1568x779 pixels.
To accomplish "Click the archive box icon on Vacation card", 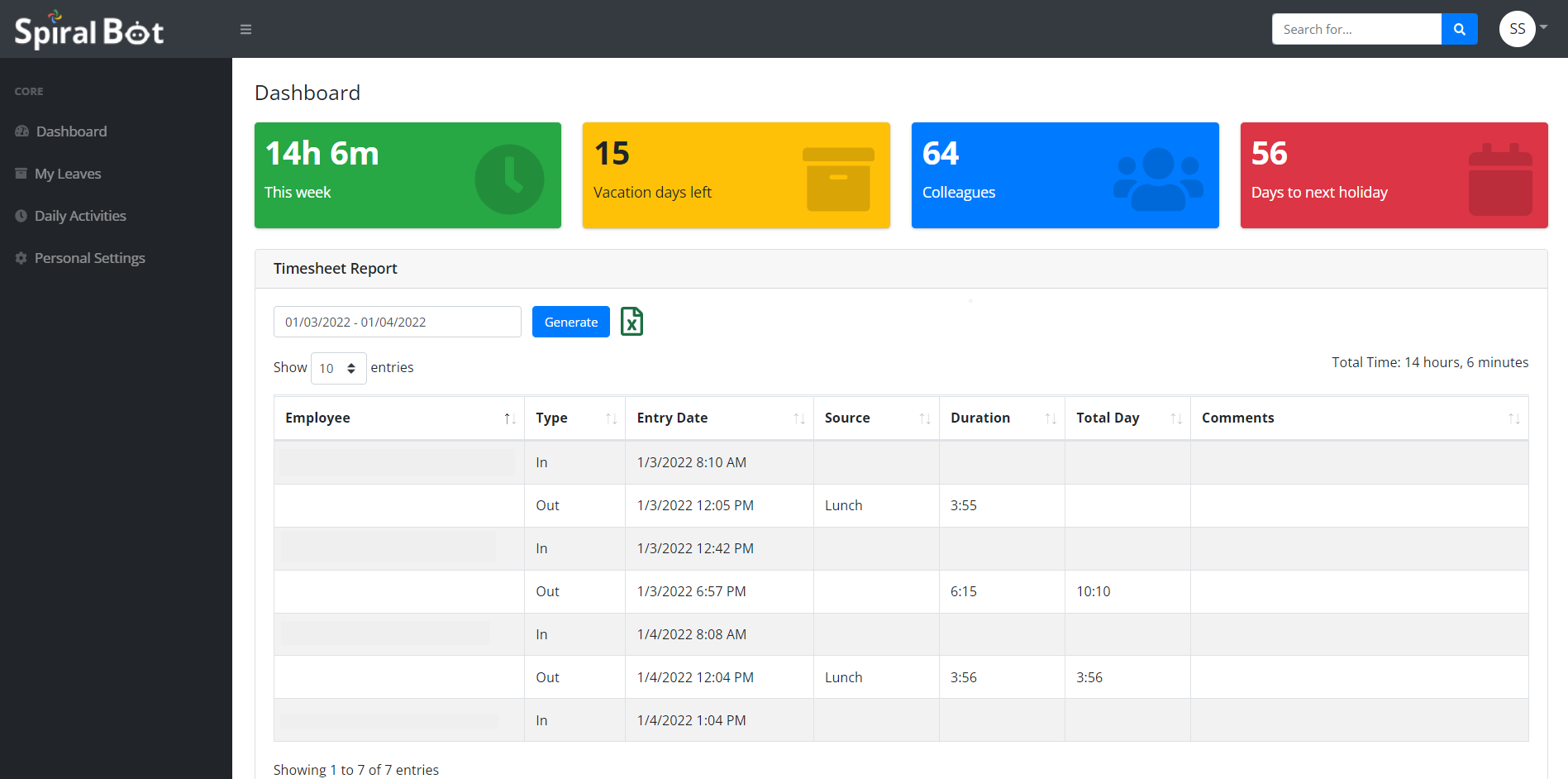I will tap(838, 179).
